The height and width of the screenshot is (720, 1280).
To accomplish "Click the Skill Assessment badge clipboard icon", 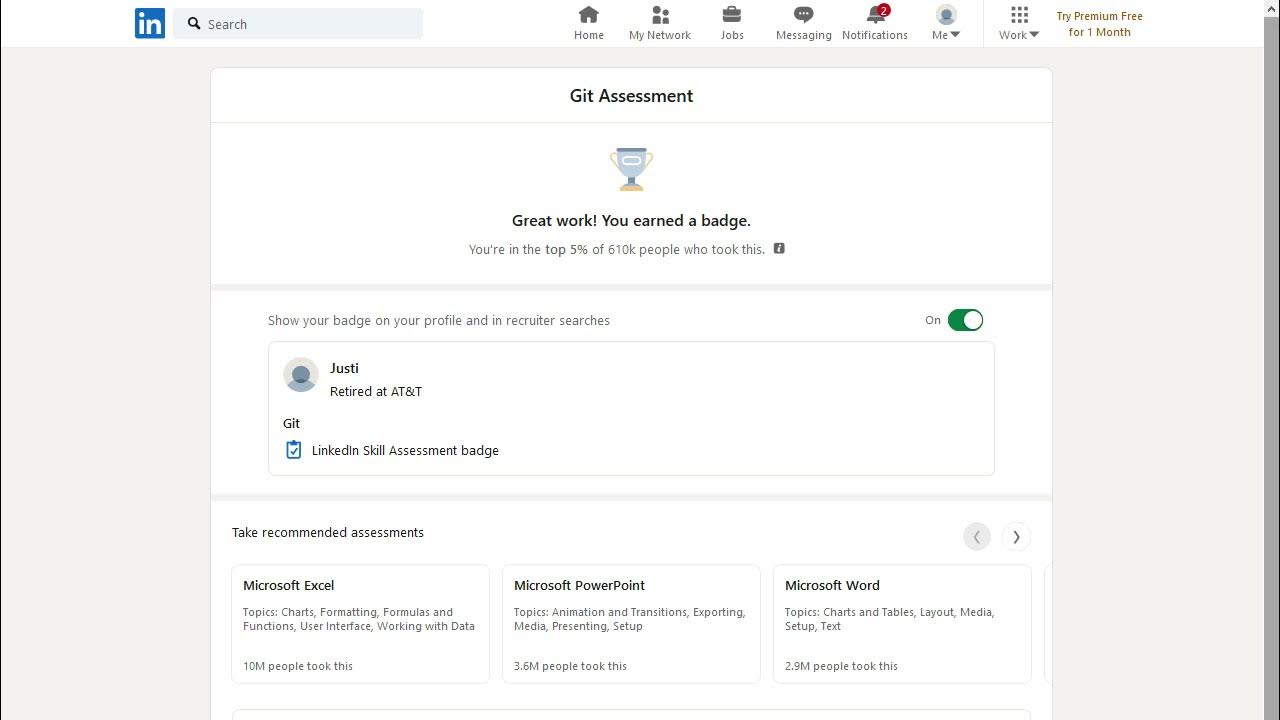I will [293, 450].
